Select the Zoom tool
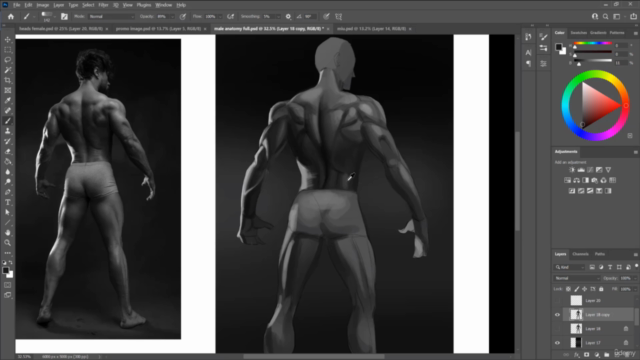The width and height of the screenshot is (640, 360). point(8,243)
